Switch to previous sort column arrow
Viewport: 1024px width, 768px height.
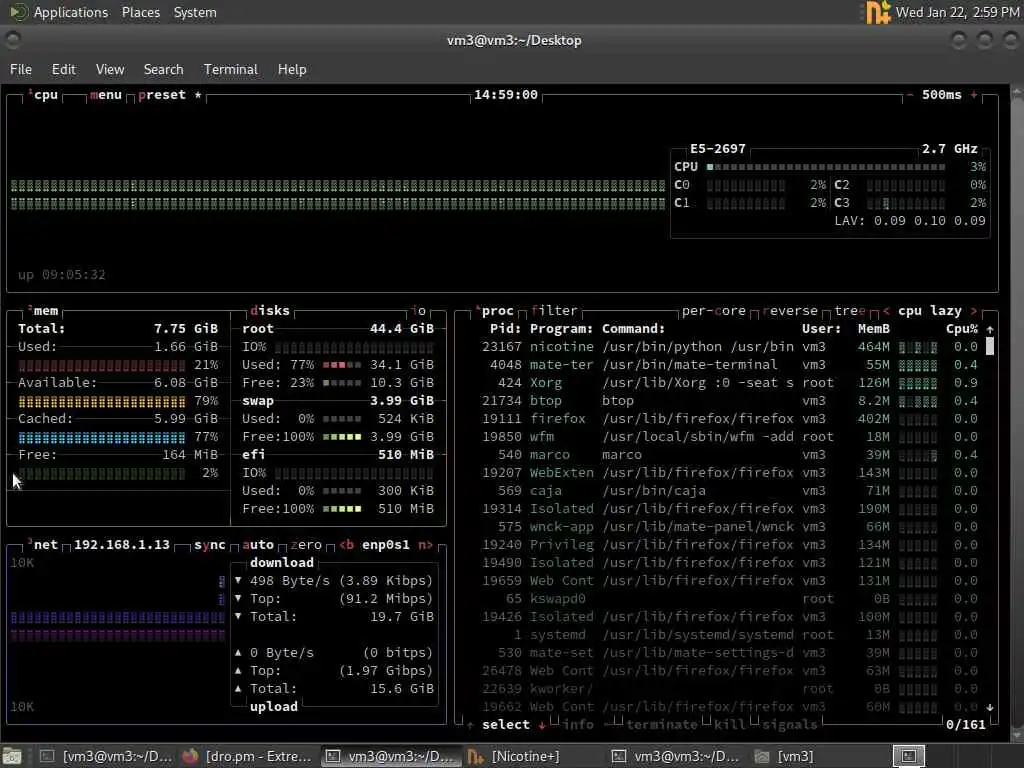[x=886, y=311]
